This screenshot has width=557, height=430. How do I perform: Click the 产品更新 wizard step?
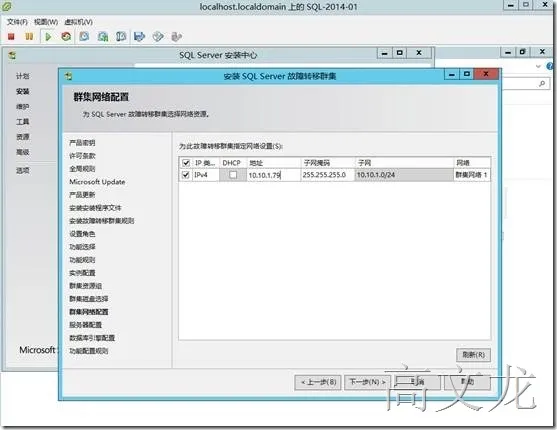point(82,195)
